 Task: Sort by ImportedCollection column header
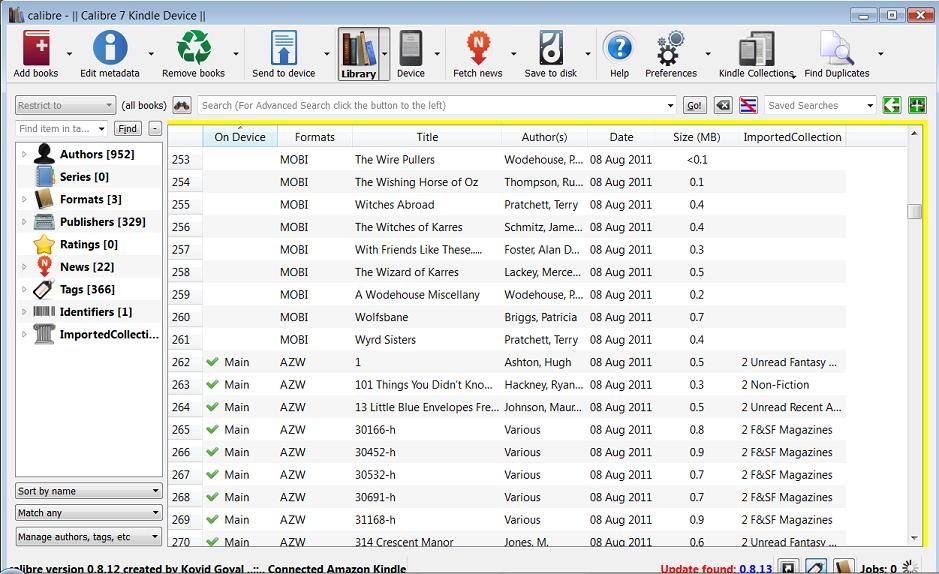(x=792, y=136)
